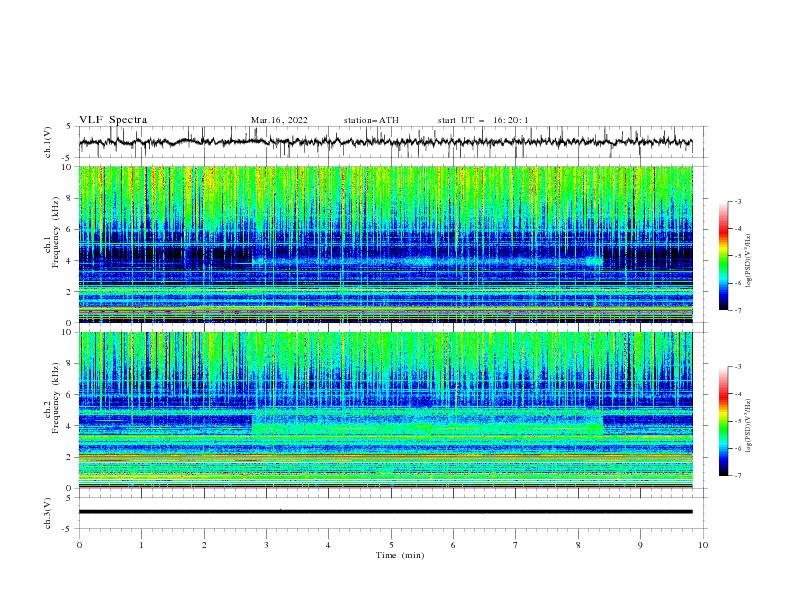Click the "start UT = 16:20:1" header text

[x=482, y=120]
